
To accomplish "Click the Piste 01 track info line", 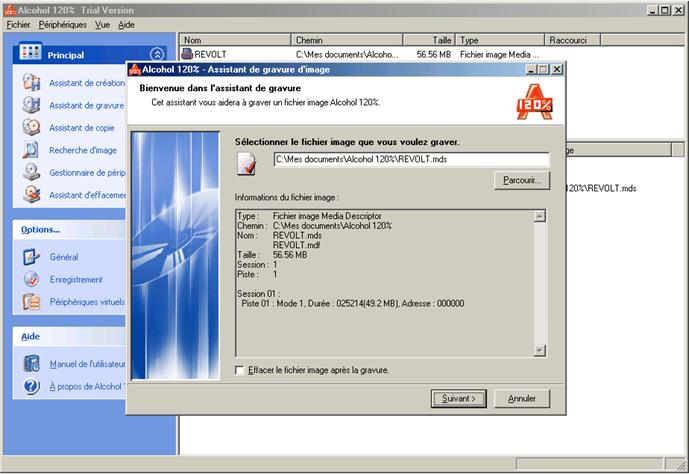I will pyautogui.click(x=353, y=304).
